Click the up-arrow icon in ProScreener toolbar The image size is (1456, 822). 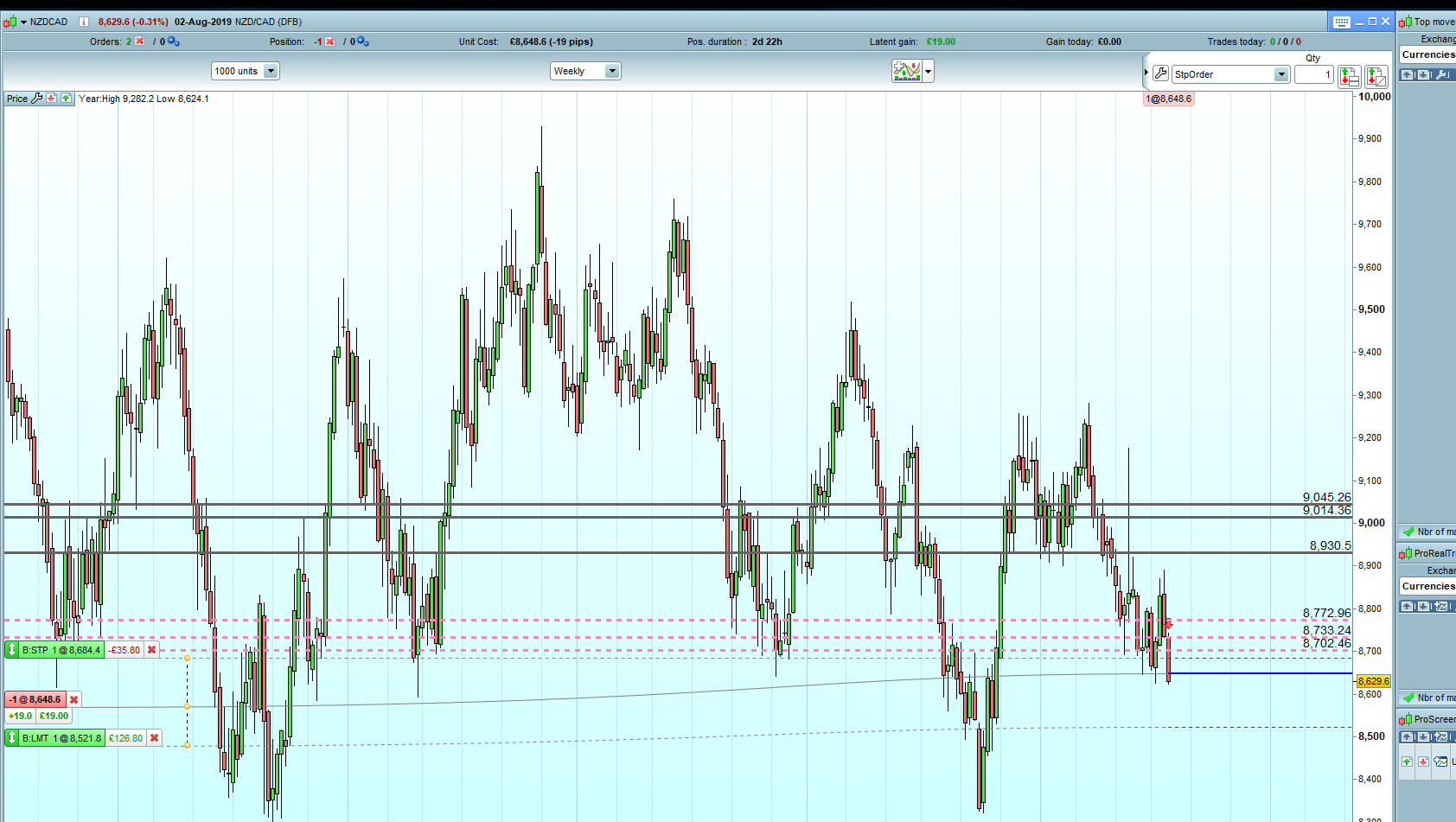[1408, 737]
